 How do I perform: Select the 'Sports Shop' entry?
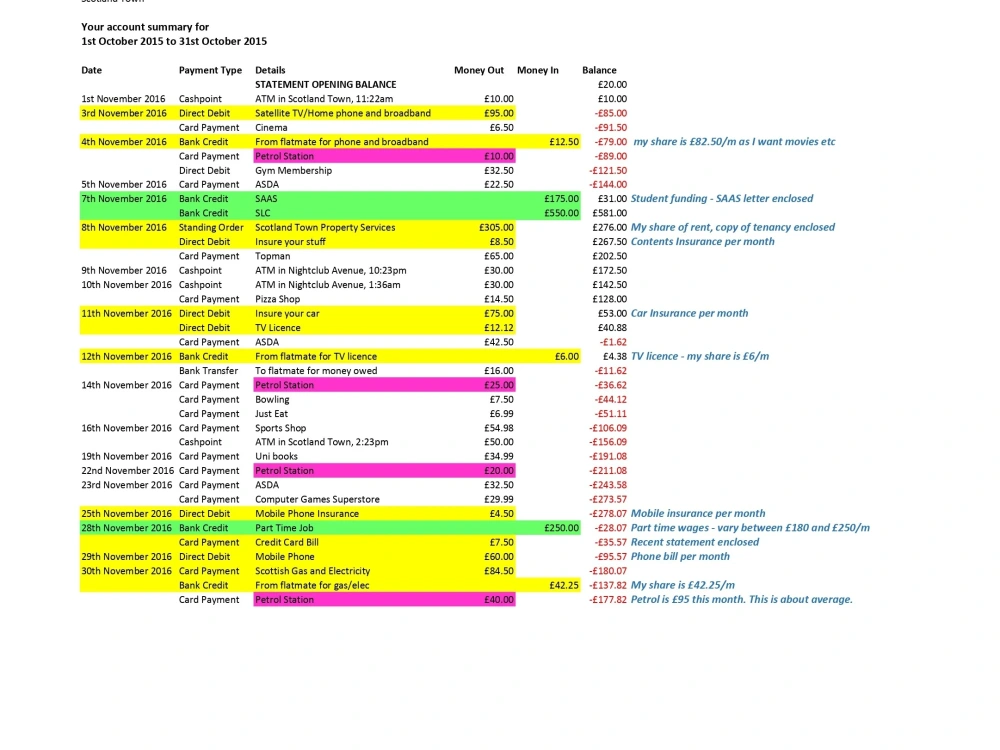click(281, 428)
